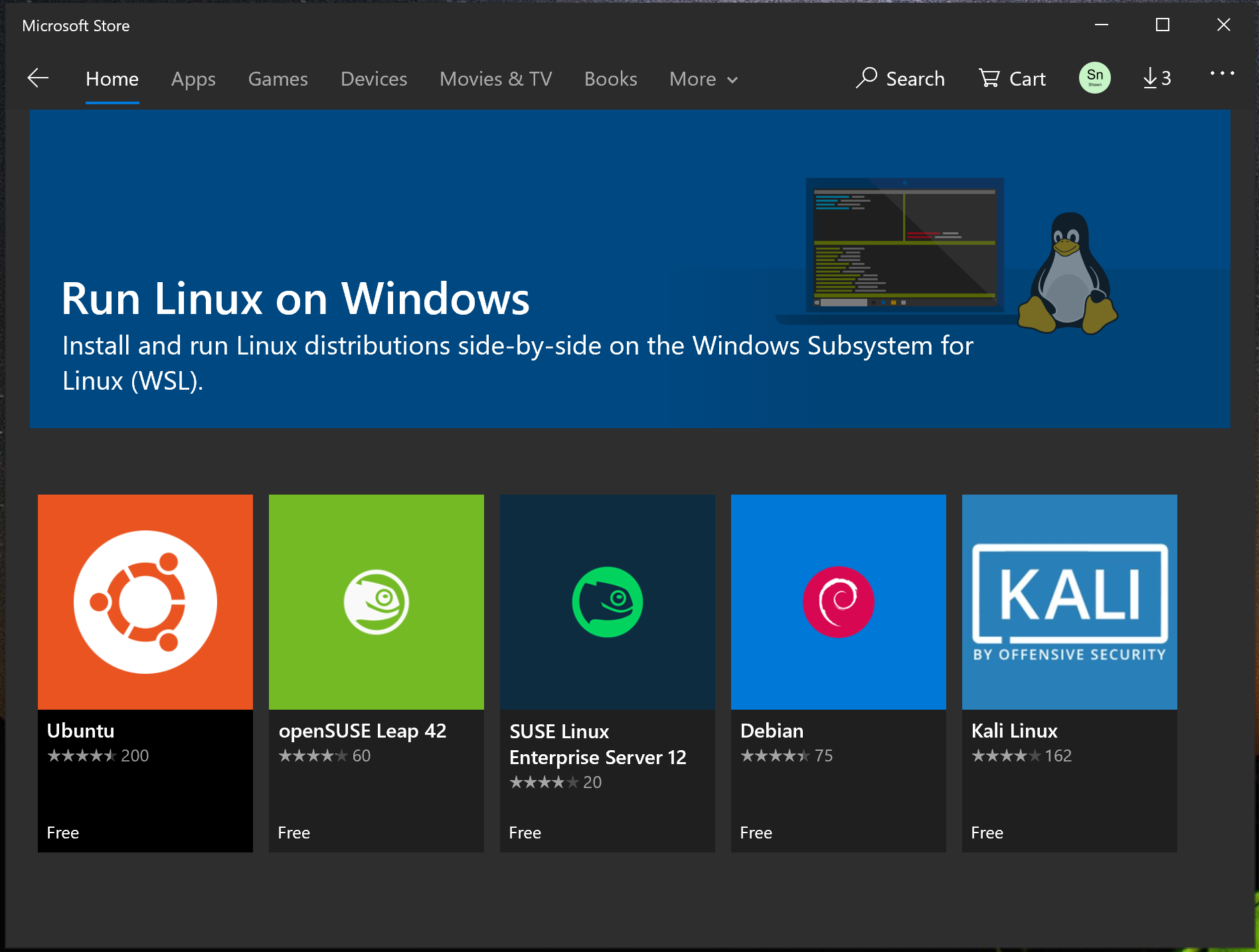Click the back arrow icon
1259x952 pixels.
pos(39,78)
